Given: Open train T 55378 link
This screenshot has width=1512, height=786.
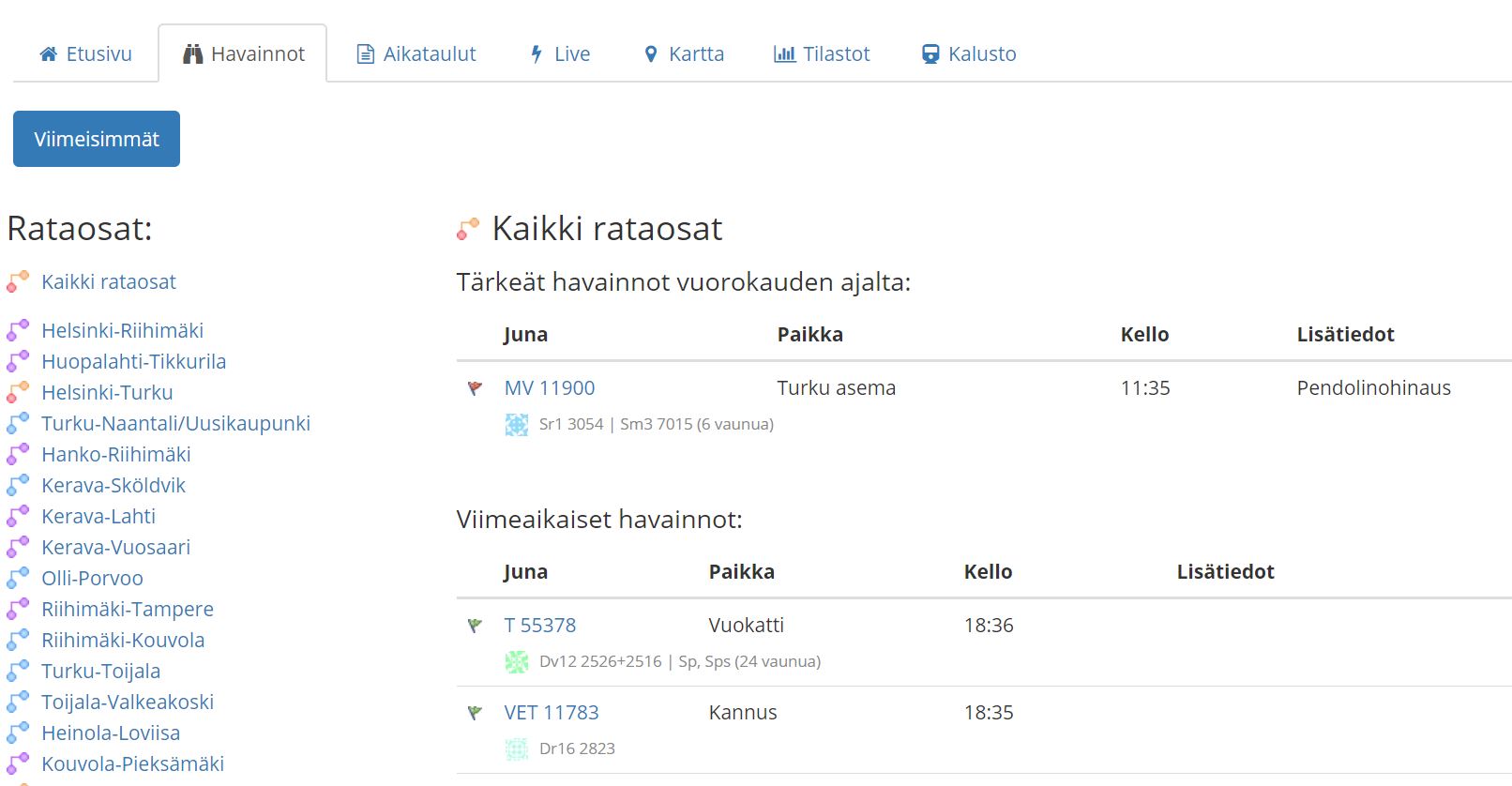Looking at the screenshot, I should (x=540, y=626).
